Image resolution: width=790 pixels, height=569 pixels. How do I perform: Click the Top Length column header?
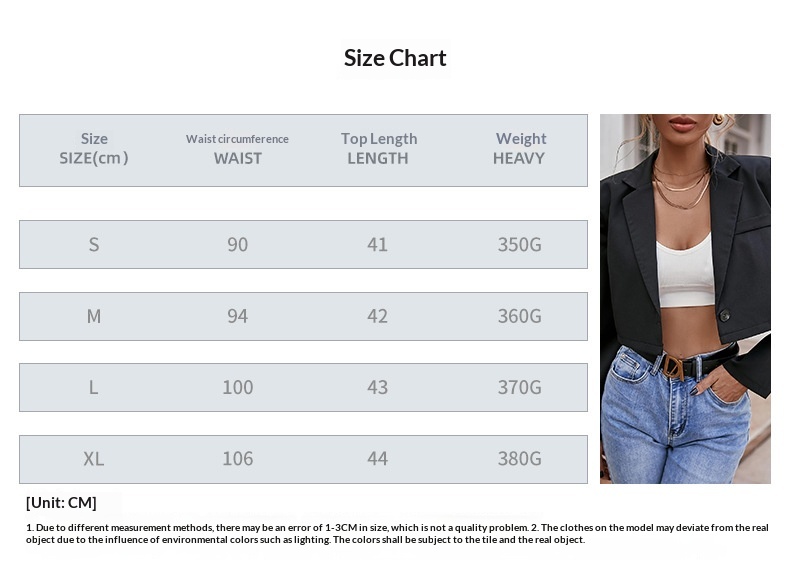[378, 149]
